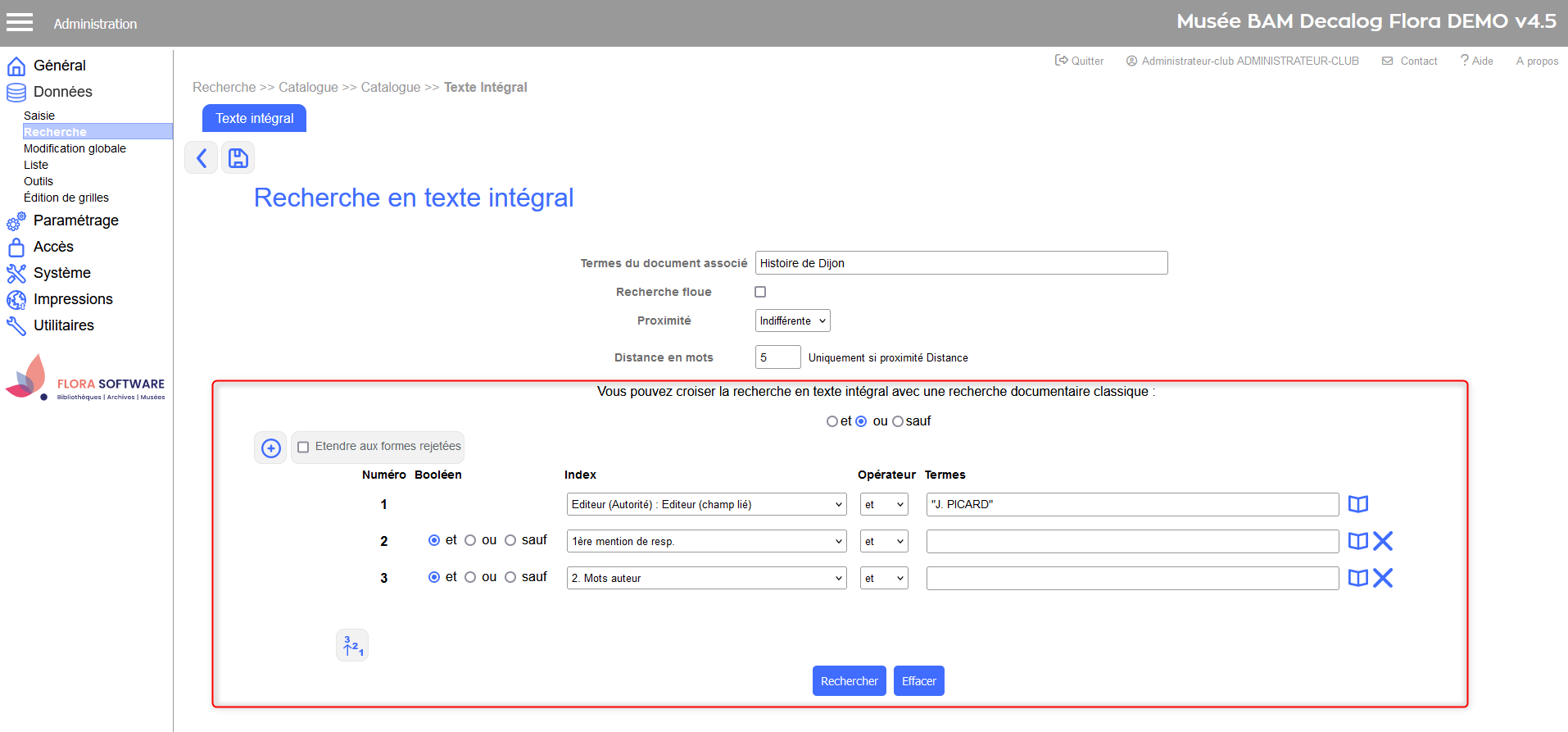Select the Texte intégral tab
1568x732 pixels.
click(x=254, y=118)
